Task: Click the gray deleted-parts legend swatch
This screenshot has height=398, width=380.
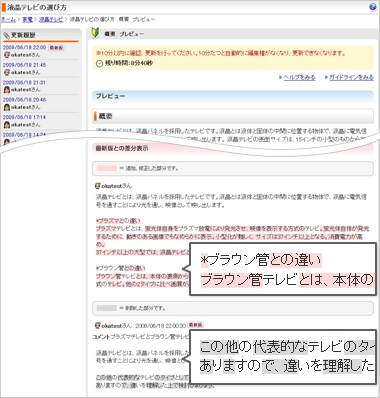Action: [107, 308]
